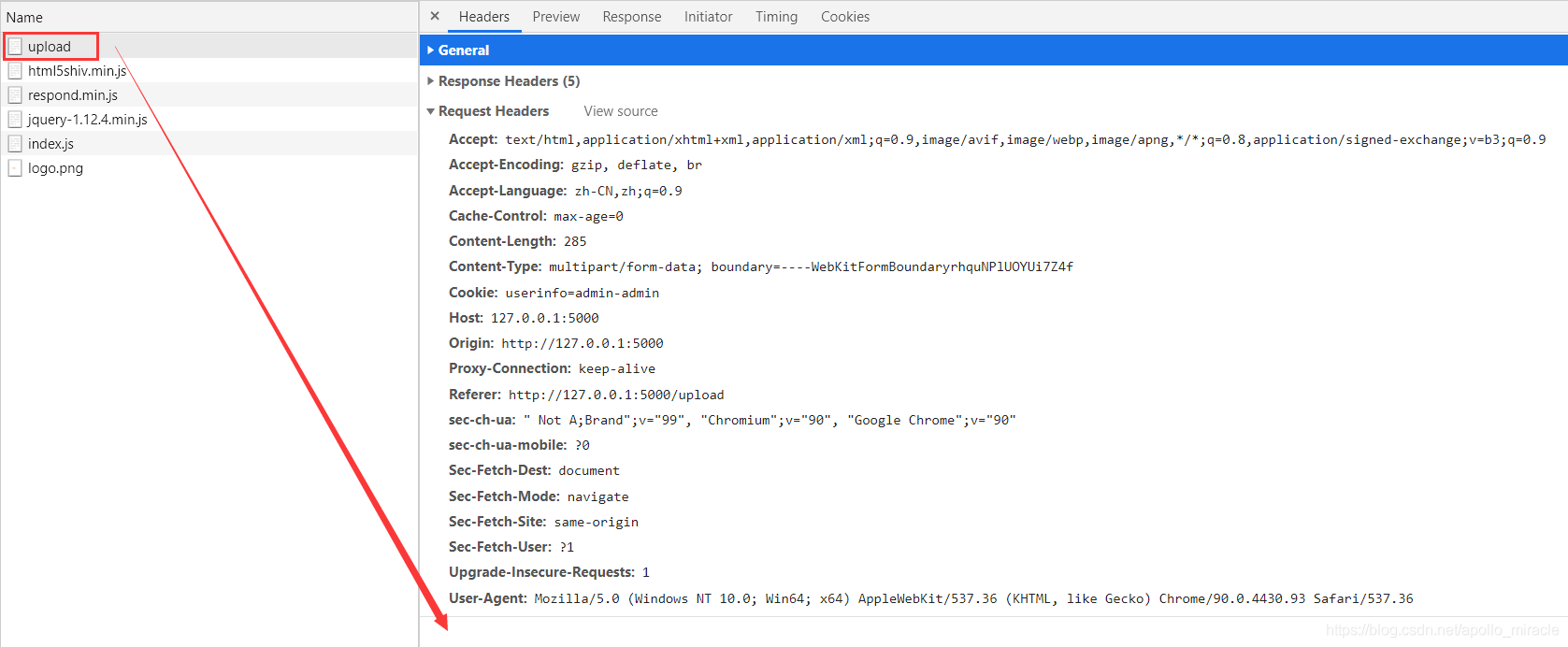
Task: Click the logo.png file icon
Action: tap(15, 168)
